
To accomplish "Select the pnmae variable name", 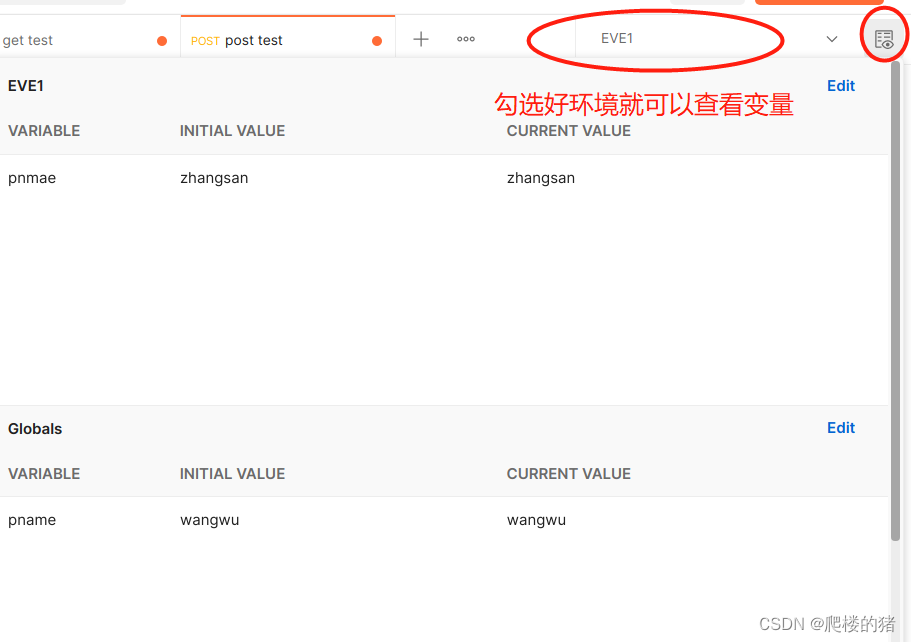I will tap(32, 178).
